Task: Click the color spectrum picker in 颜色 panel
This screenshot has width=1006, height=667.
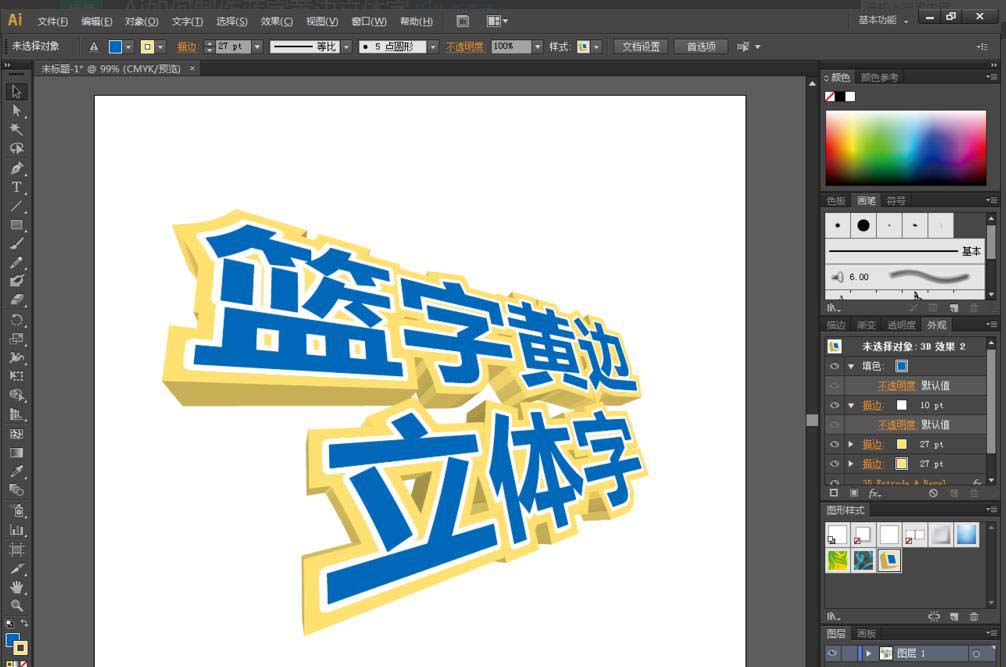Action: click(x=905, y=147)
